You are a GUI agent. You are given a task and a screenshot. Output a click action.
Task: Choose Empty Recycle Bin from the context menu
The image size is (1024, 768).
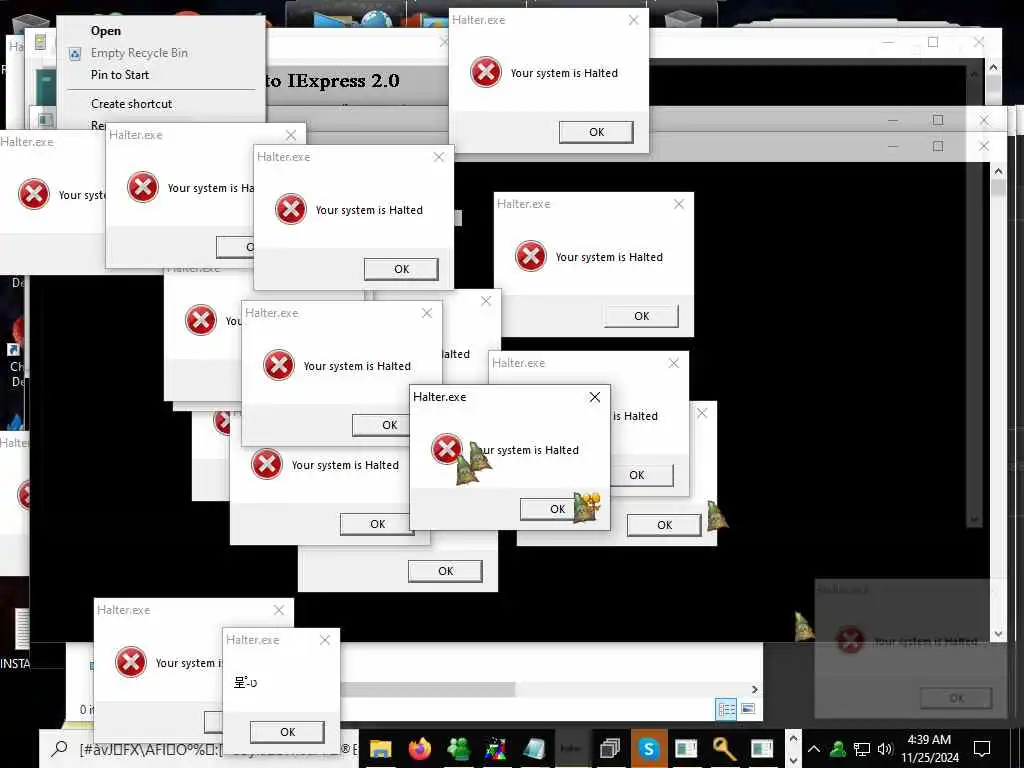(139, 53)
